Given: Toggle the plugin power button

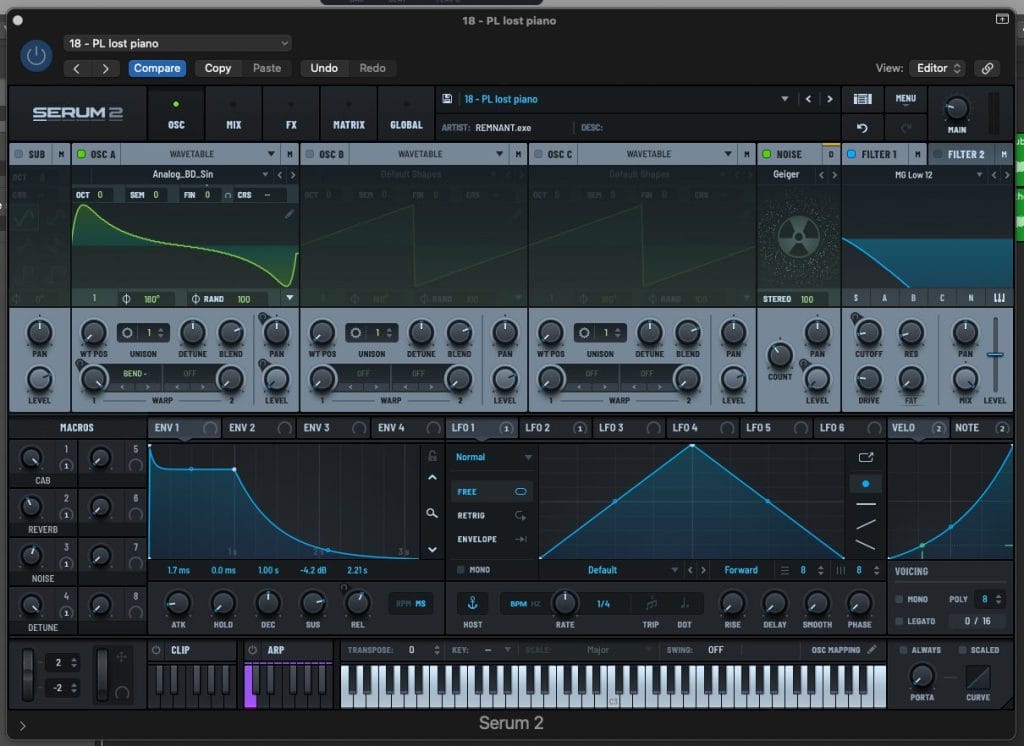Looking at the screenshot, I should (36, 56).
